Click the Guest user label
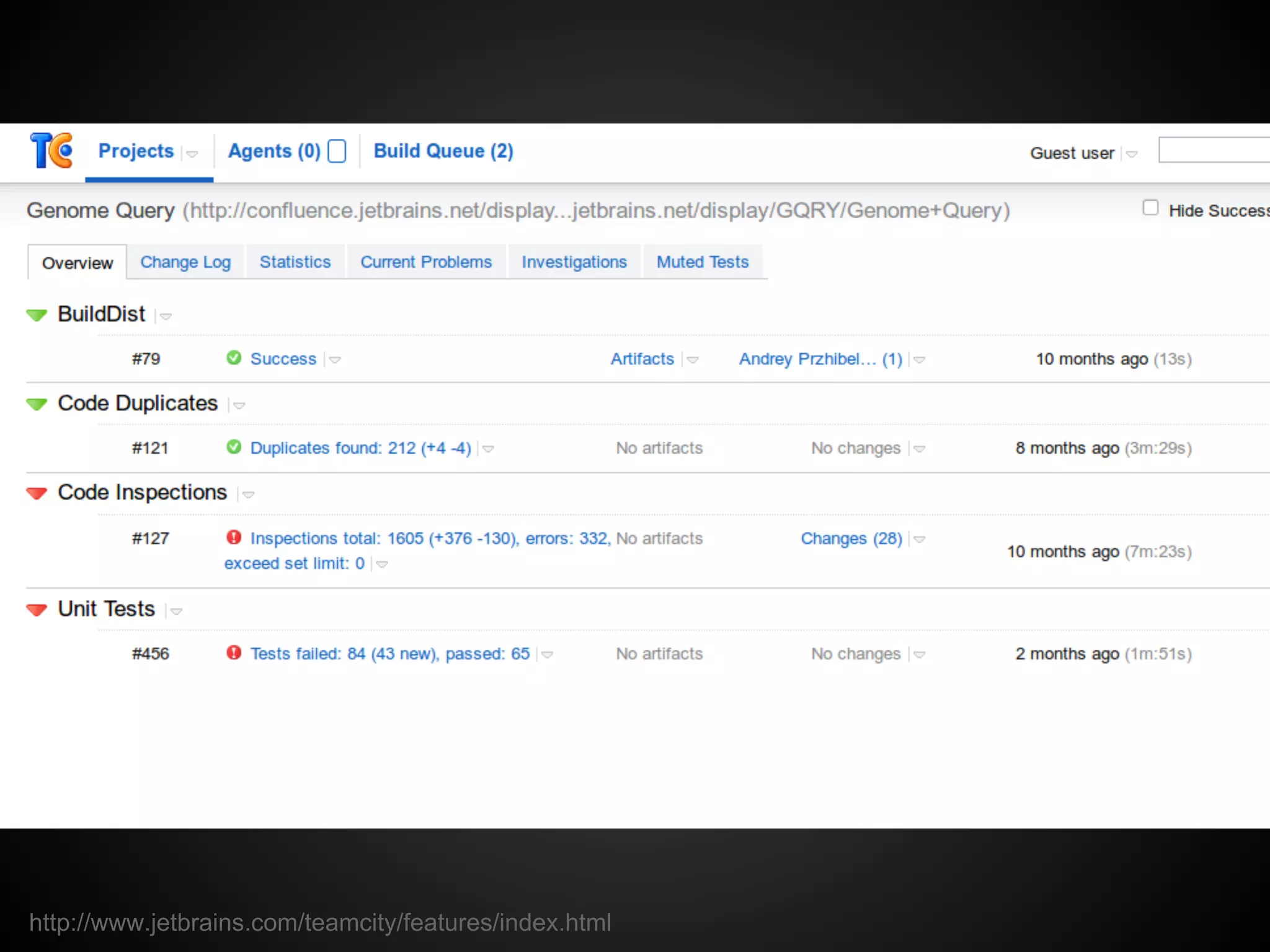 coord(1072,153)
